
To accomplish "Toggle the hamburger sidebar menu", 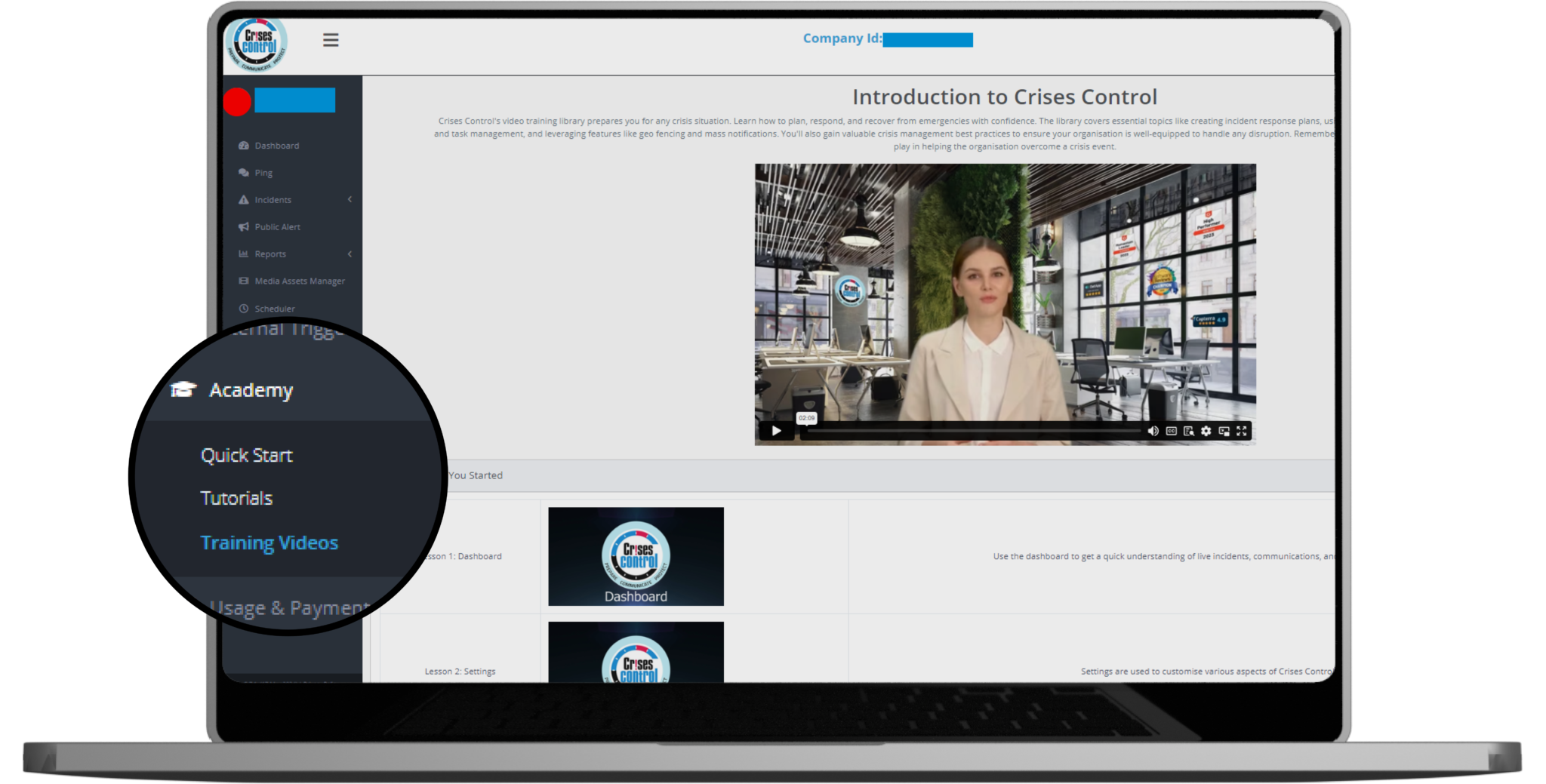I will click(331, 40).
